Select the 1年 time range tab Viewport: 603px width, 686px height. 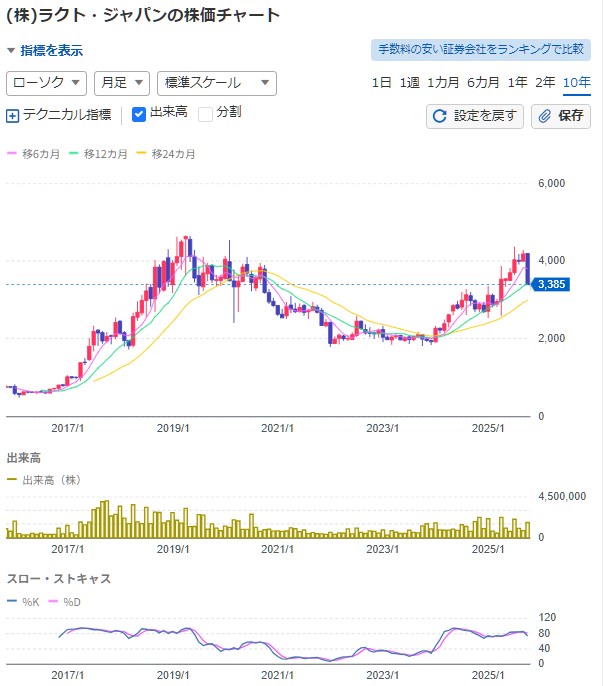coord(517,83)
